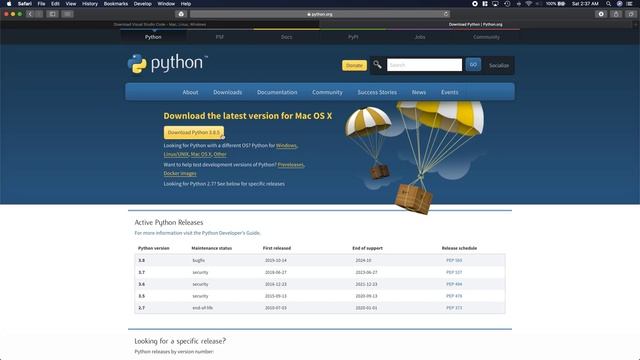Open the Help menu
Screen dimensions: 640x360
[x=186, y=4]
